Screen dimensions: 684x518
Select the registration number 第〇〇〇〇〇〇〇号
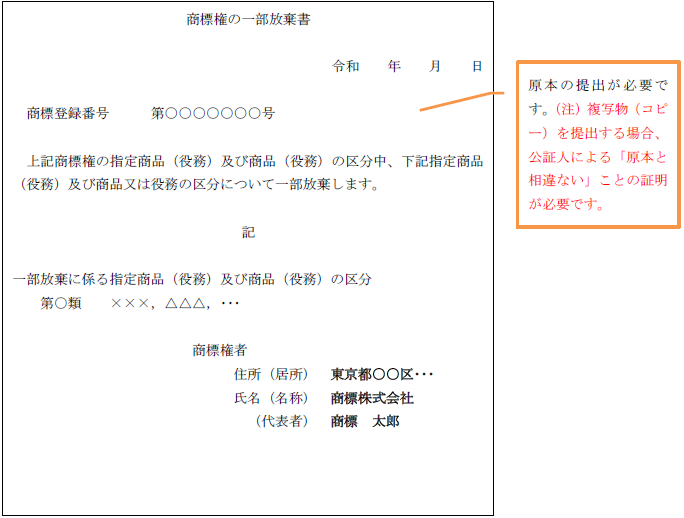pos(213,114)
